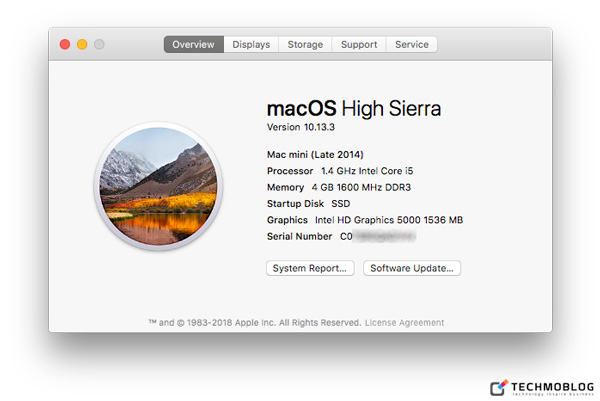The width and height of the screenshot is (600, 401).
Task: Click the Startup Disk 'SSD' value
Action: (341, 204)
